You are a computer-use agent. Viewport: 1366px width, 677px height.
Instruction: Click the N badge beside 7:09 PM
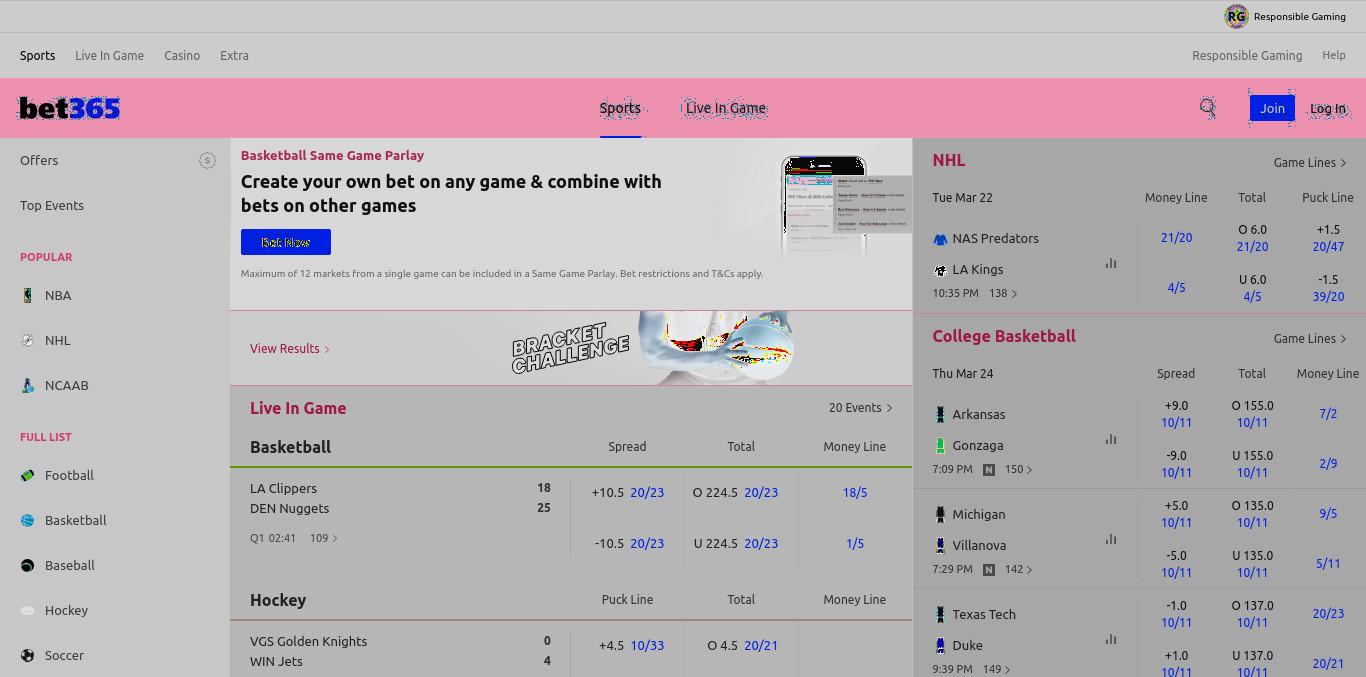[x=989, y=469]
